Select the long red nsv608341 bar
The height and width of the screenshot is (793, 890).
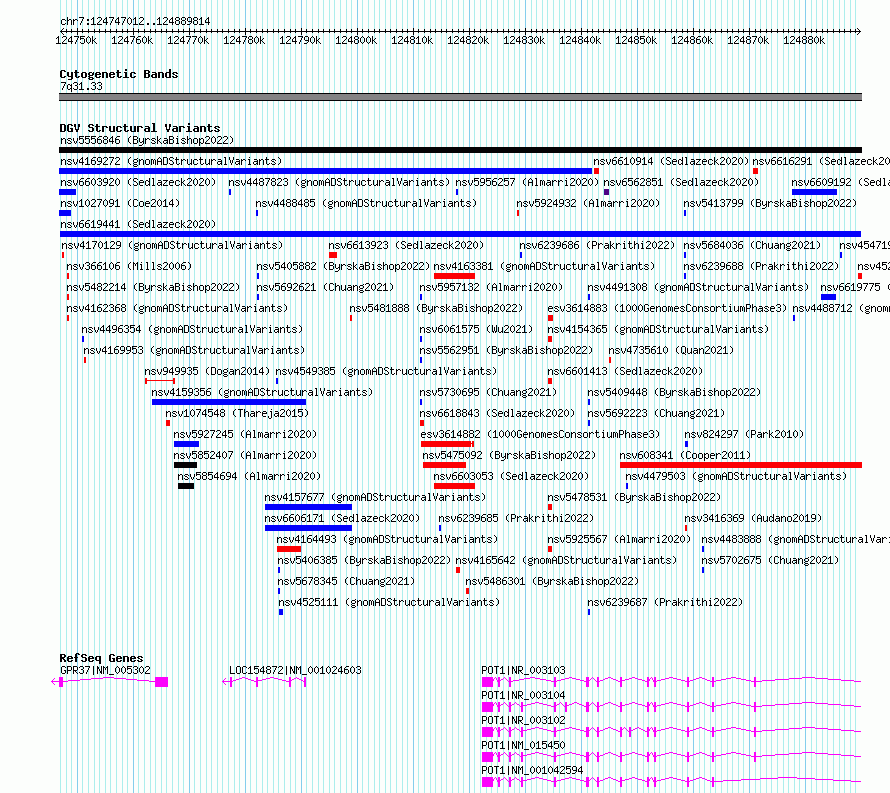741,465
